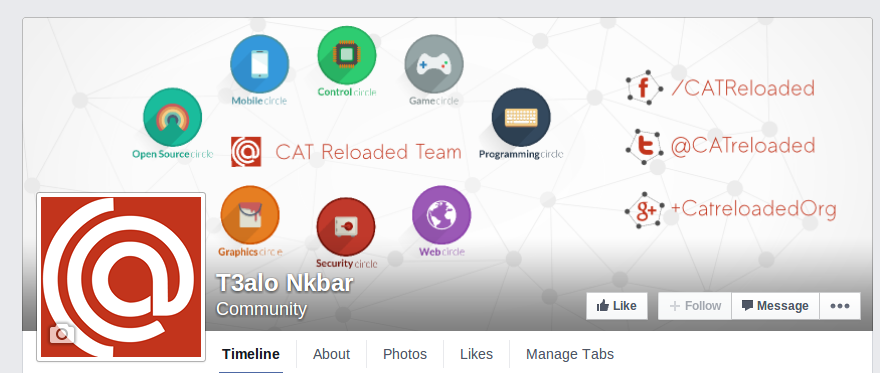The height and width of the screenshot is (373, 880).
Task: Click the red CAT Reloaded Team logo
Action: point(246,151)
